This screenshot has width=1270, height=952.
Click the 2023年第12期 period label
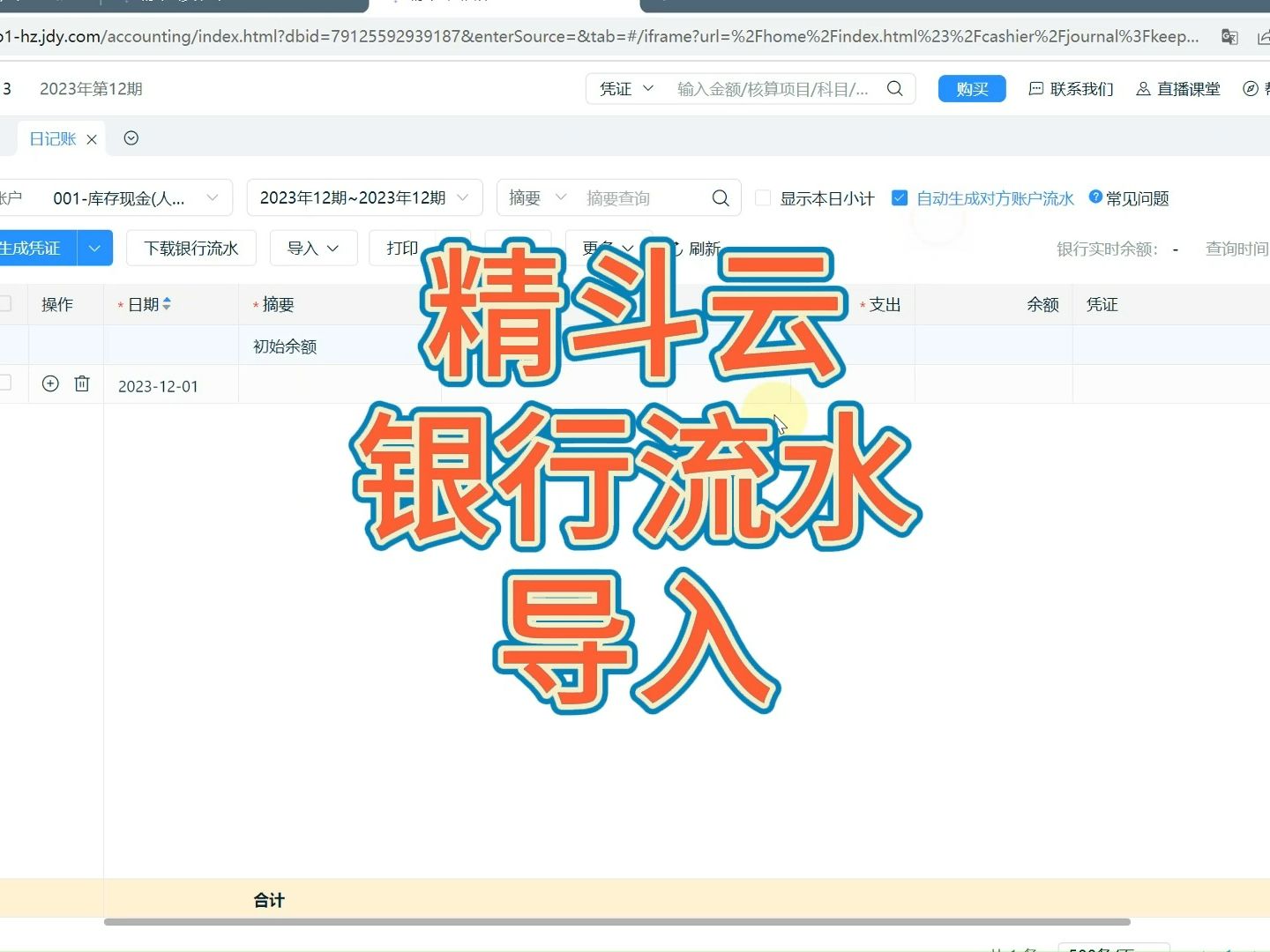(x=91, y=89)
